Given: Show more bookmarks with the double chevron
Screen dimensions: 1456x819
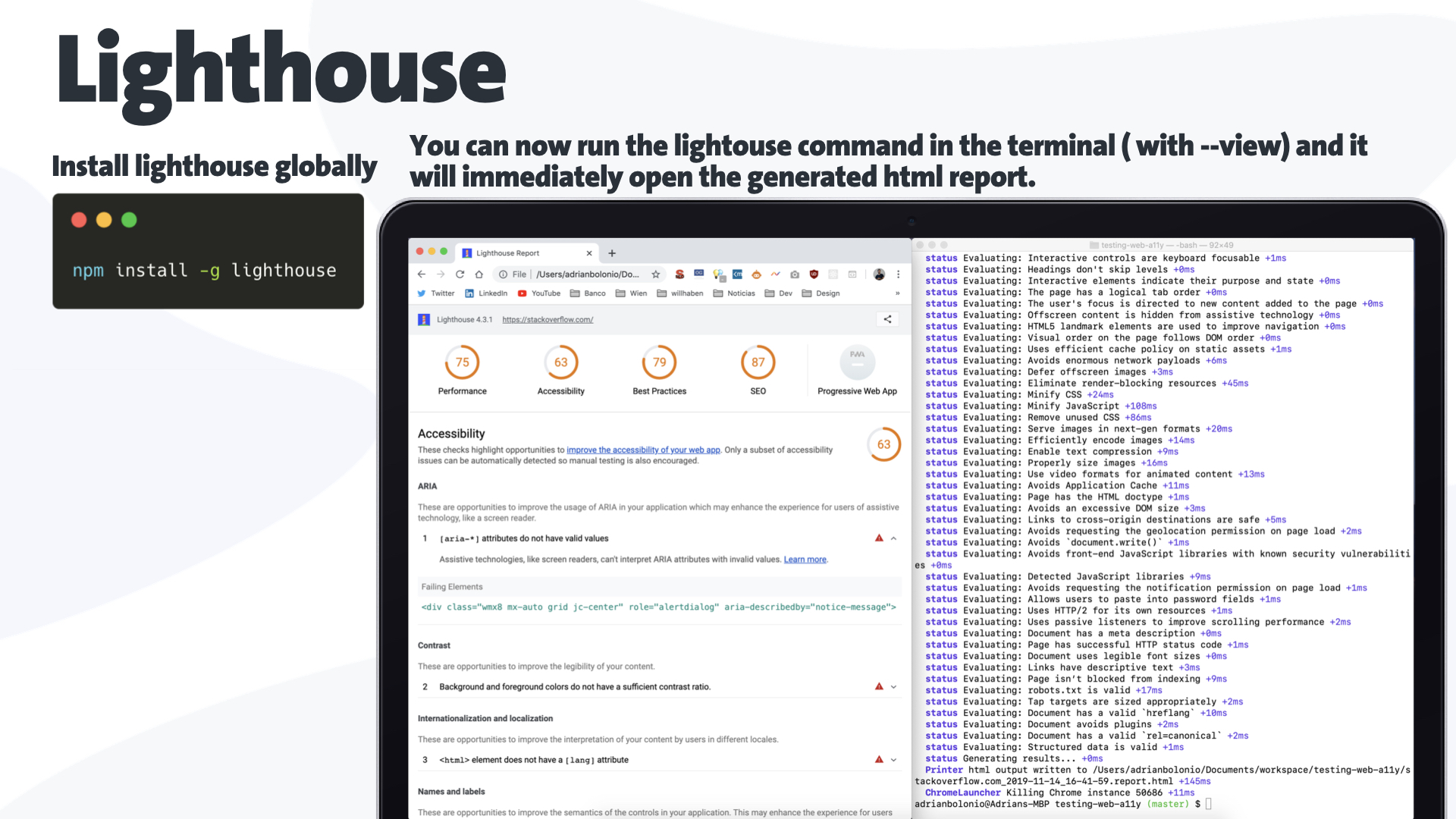Looking at the screenshot, I should click(x=897, y=293).
